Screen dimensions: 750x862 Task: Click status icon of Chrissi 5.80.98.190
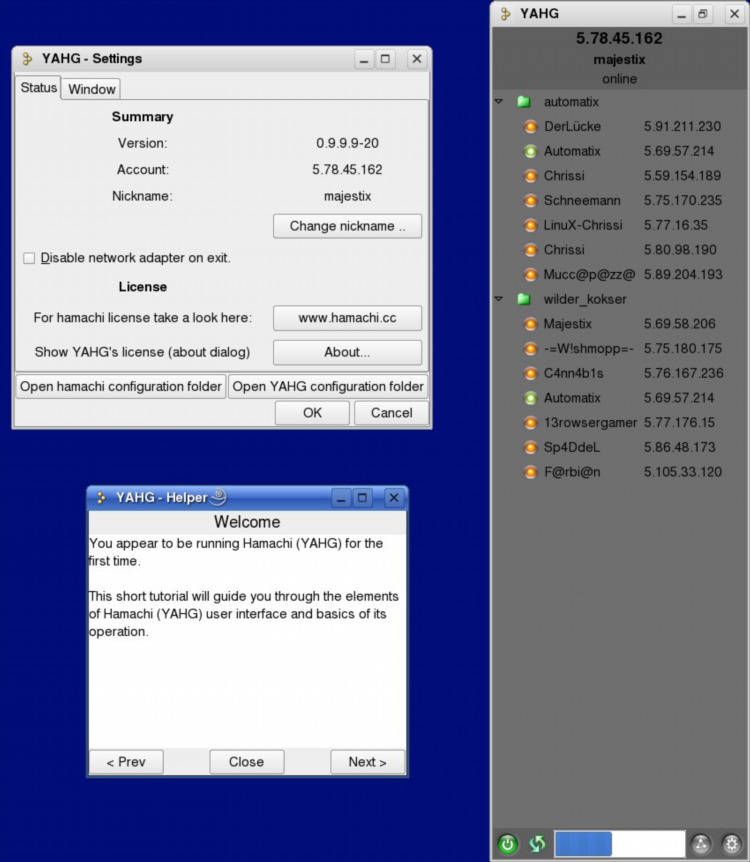[x=530, y=250]
